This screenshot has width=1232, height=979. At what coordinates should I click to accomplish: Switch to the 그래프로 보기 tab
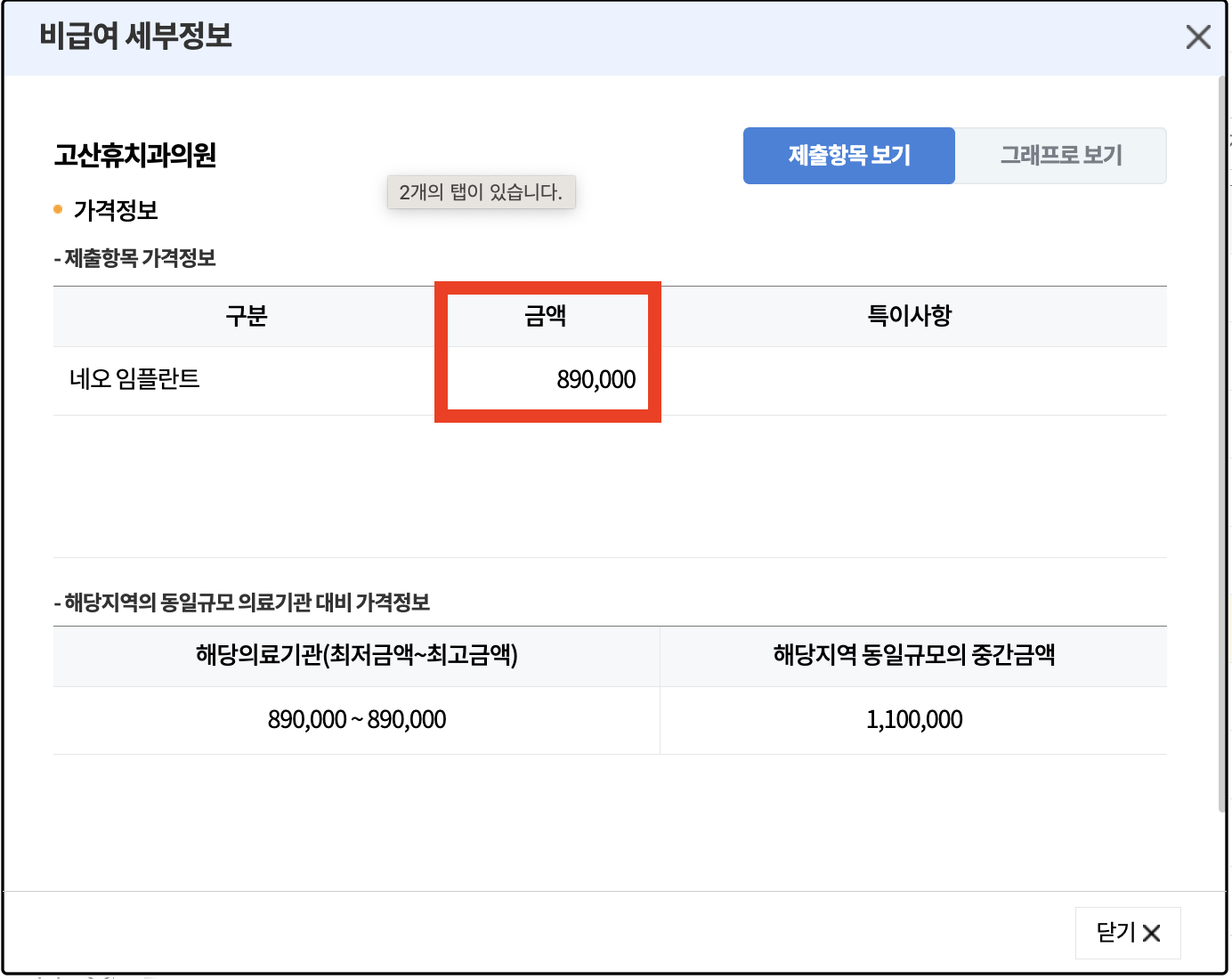click(x=1061, y=155)
